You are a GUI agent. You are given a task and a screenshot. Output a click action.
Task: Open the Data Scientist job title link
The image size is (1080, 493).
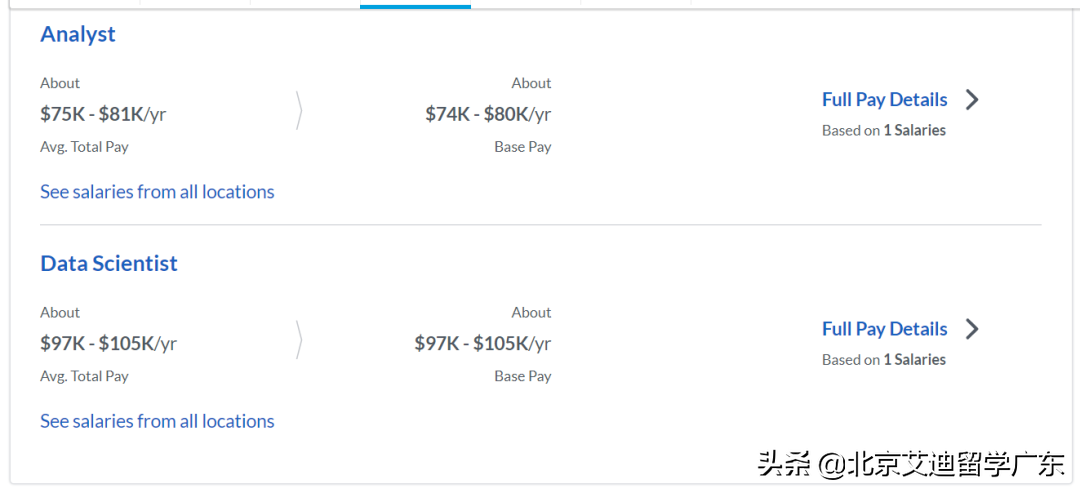109,263
